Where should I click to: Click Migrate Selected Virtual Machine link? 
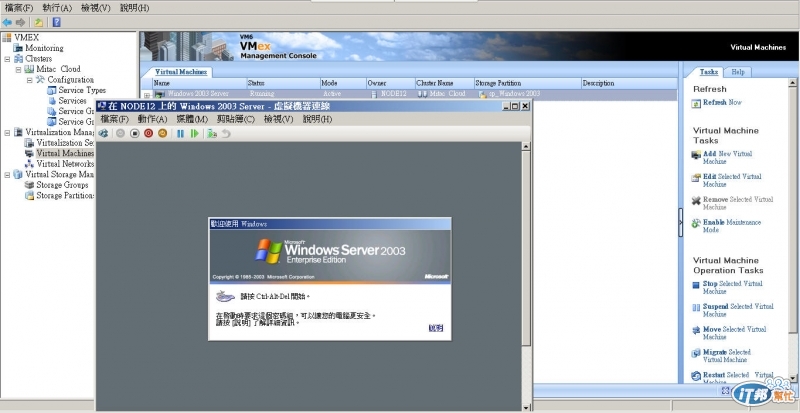[x=727, y=356]
